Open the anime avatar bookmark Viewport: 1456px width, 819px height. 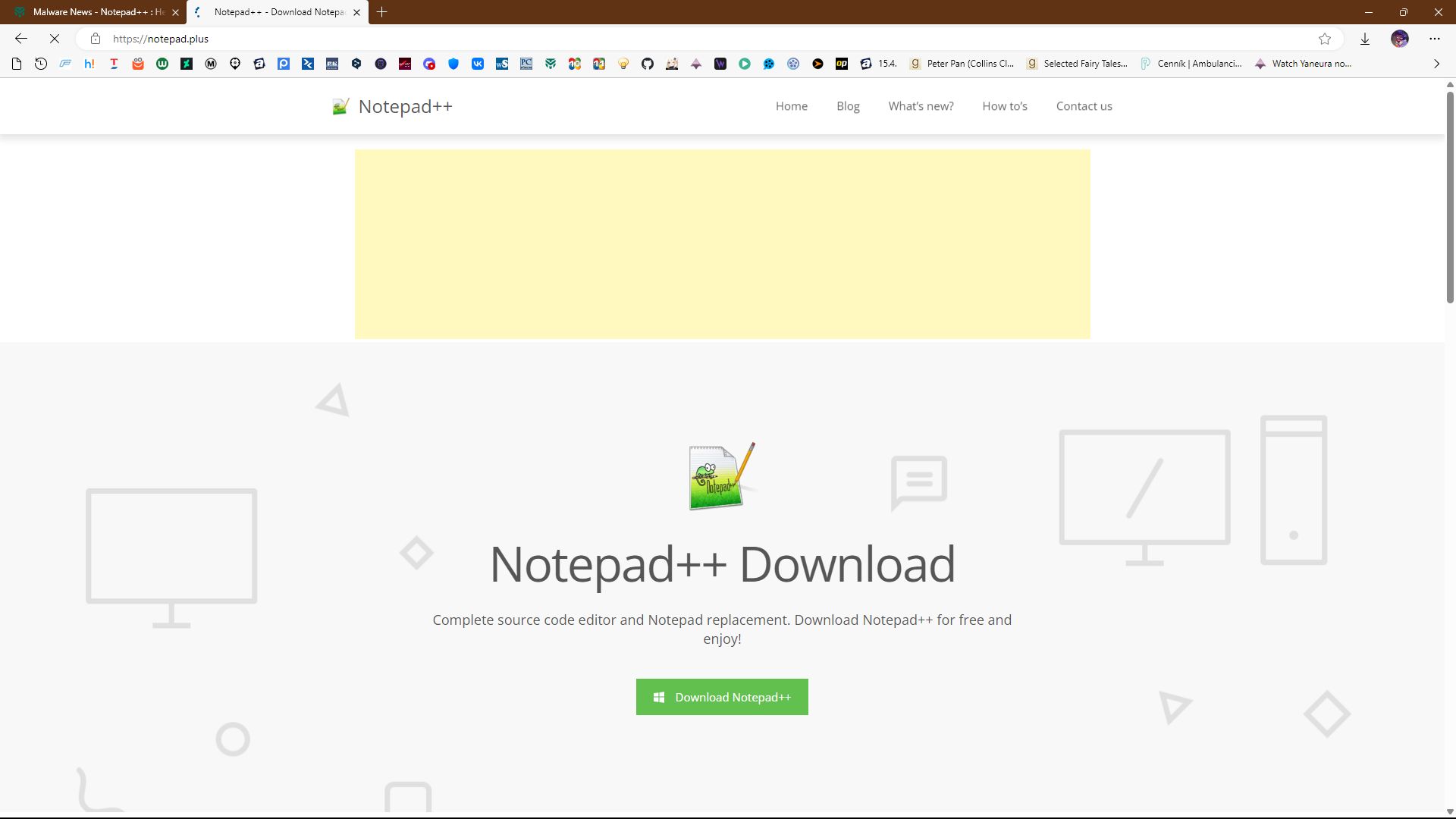click(672, 64)
